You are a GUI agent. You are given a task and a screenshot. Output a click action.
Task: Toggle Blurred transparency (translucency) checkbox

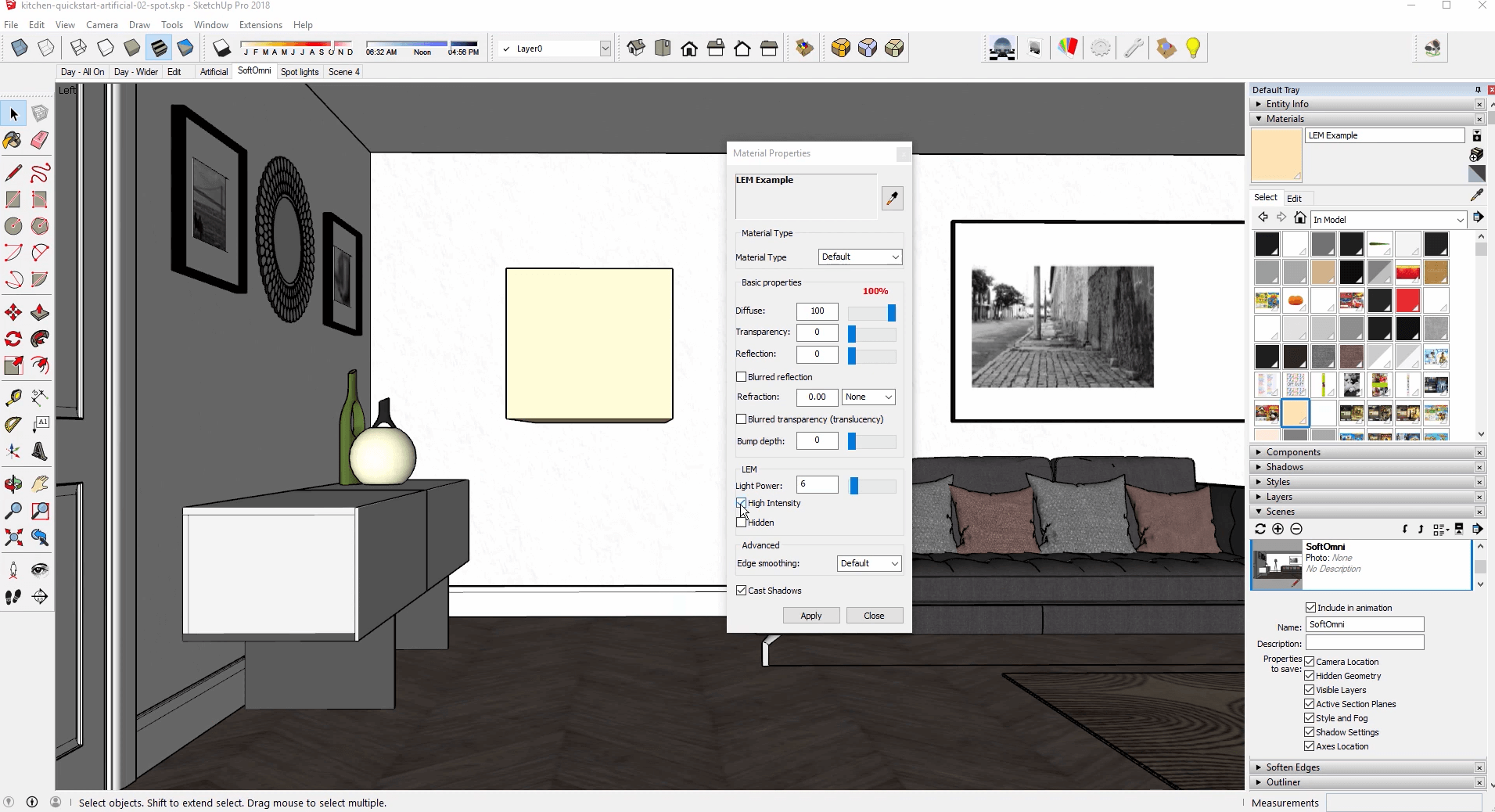tap(742, 419)
